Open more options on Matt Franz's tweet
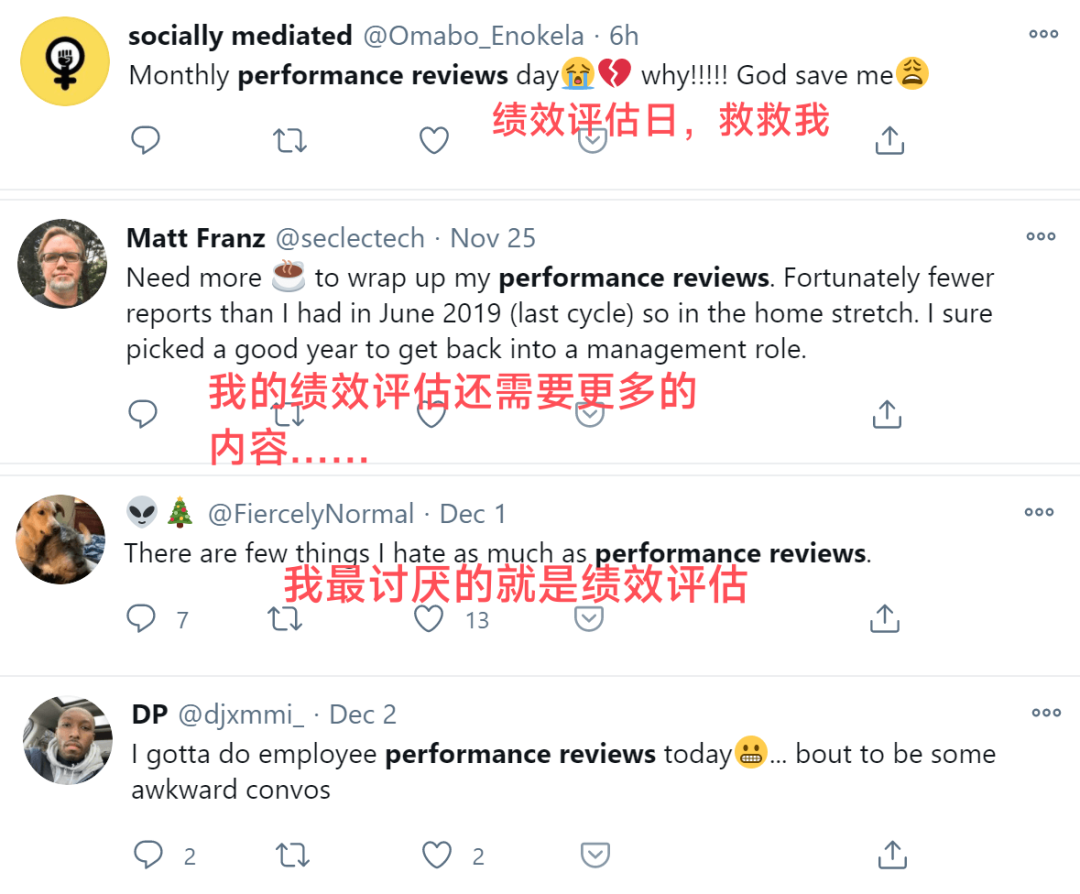Image resolution: width=1080 pixels, height=894 pixels. coord(1041,236)
